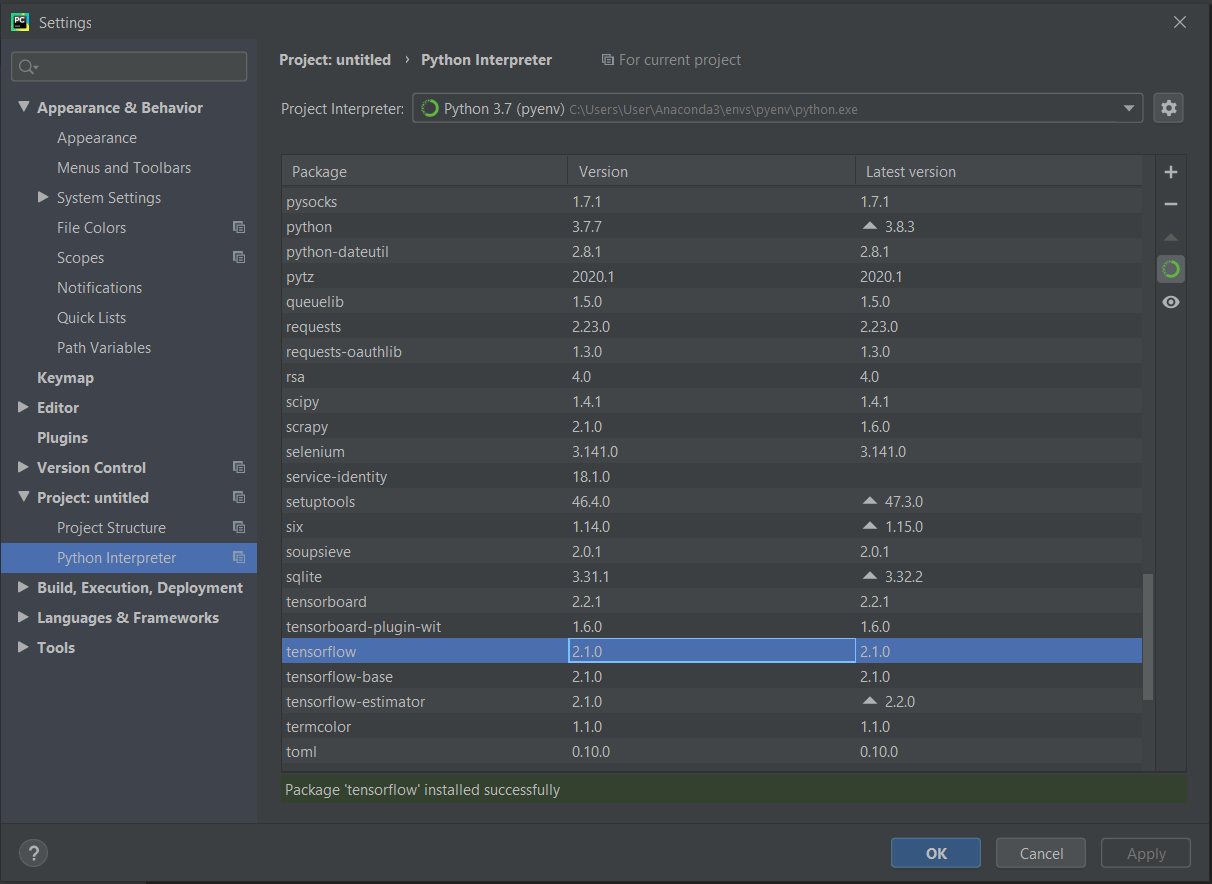
Task: Click the install package plus icon
Action: click(x=1171, y=172)
